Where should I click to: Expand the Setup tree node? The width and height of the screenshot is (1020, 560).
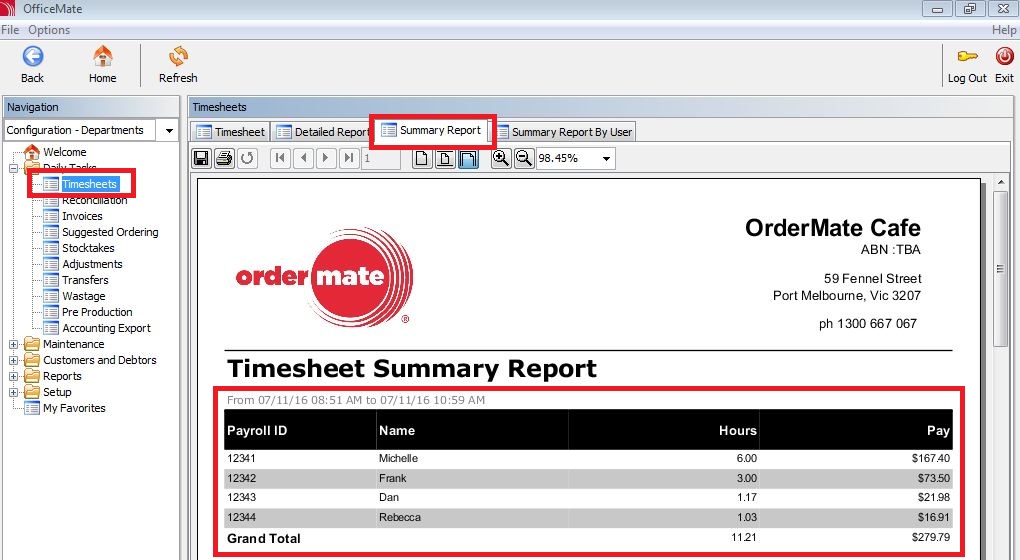click(x=13, y=392)
